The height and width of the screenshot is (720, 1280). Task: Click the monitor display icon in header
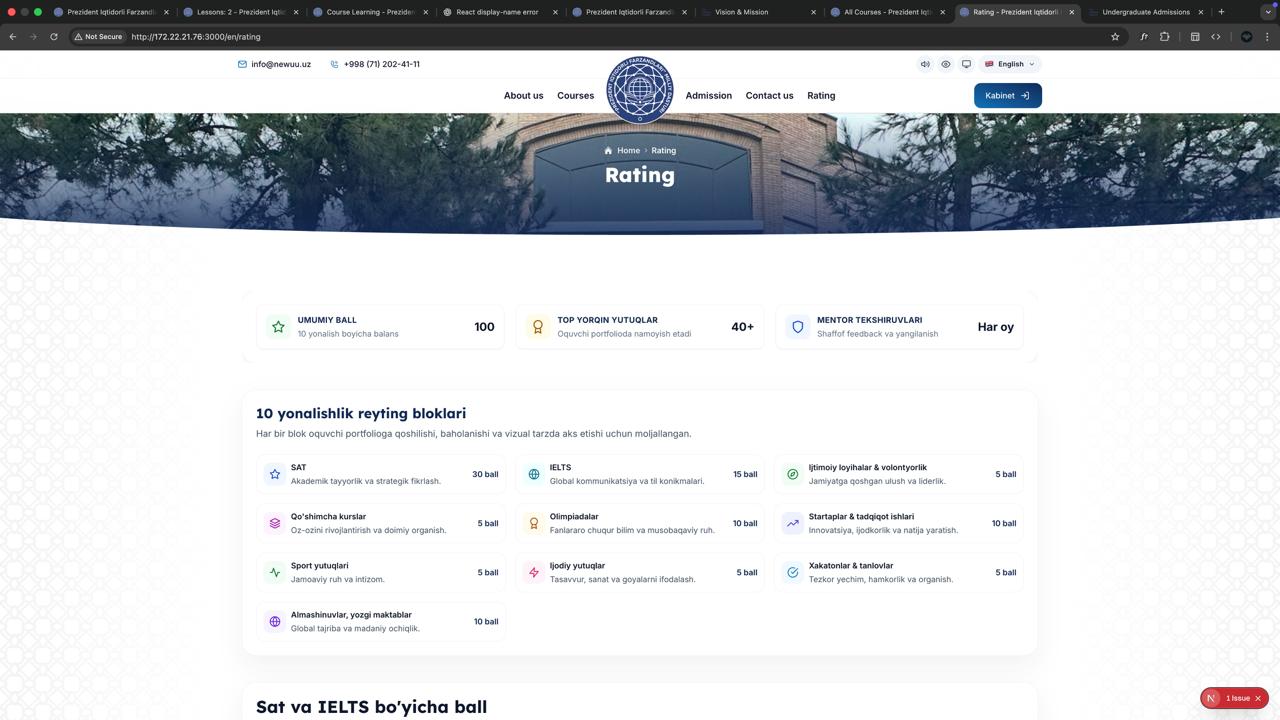pos(966,64)
